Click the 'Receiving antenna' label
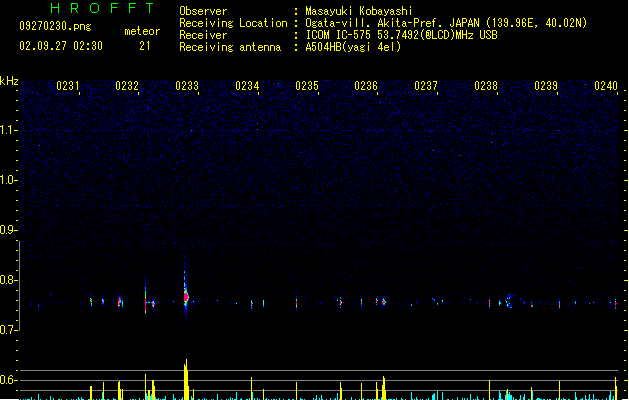The height and width of the screenshot is (400, 629). coord(230,47)
